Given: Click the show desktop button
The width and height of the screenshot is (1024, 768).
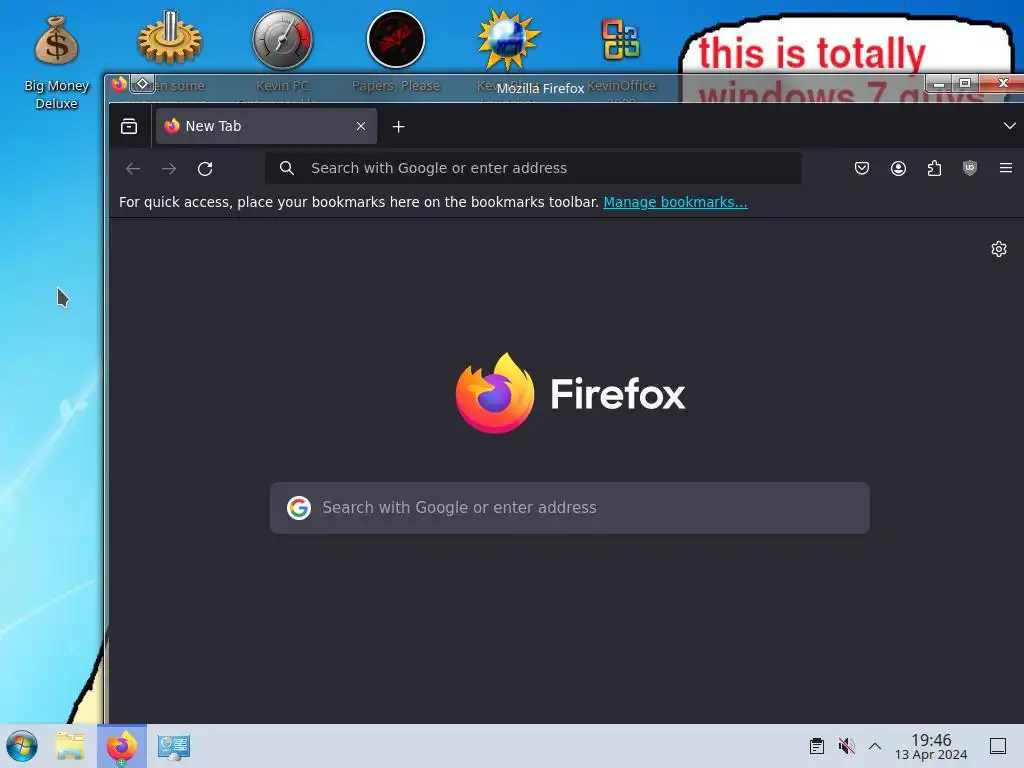Looking at the screenshot, I should [998, 746].
